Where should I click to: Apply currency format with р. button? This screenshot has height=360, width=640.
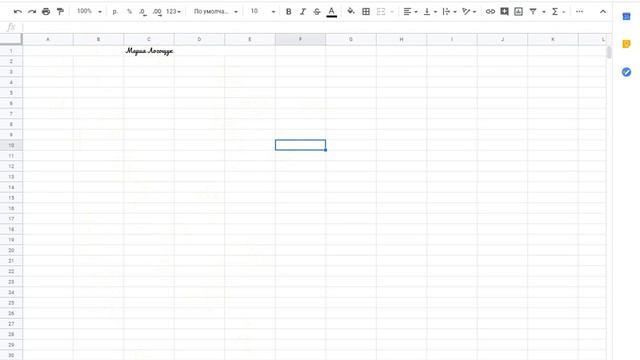point(115,11)
